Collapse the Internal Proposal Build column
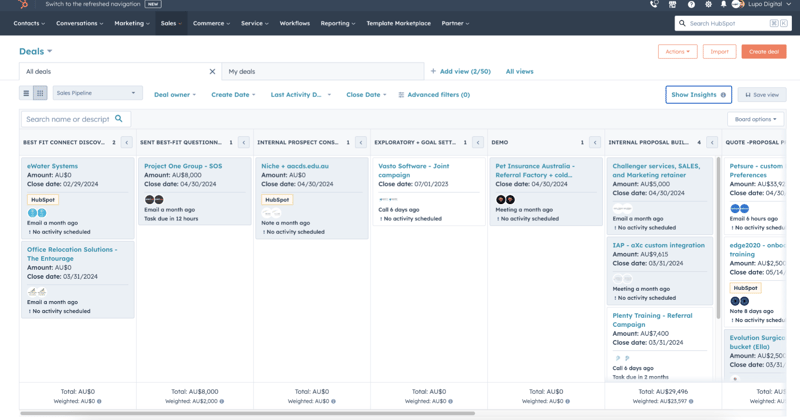 712,142
